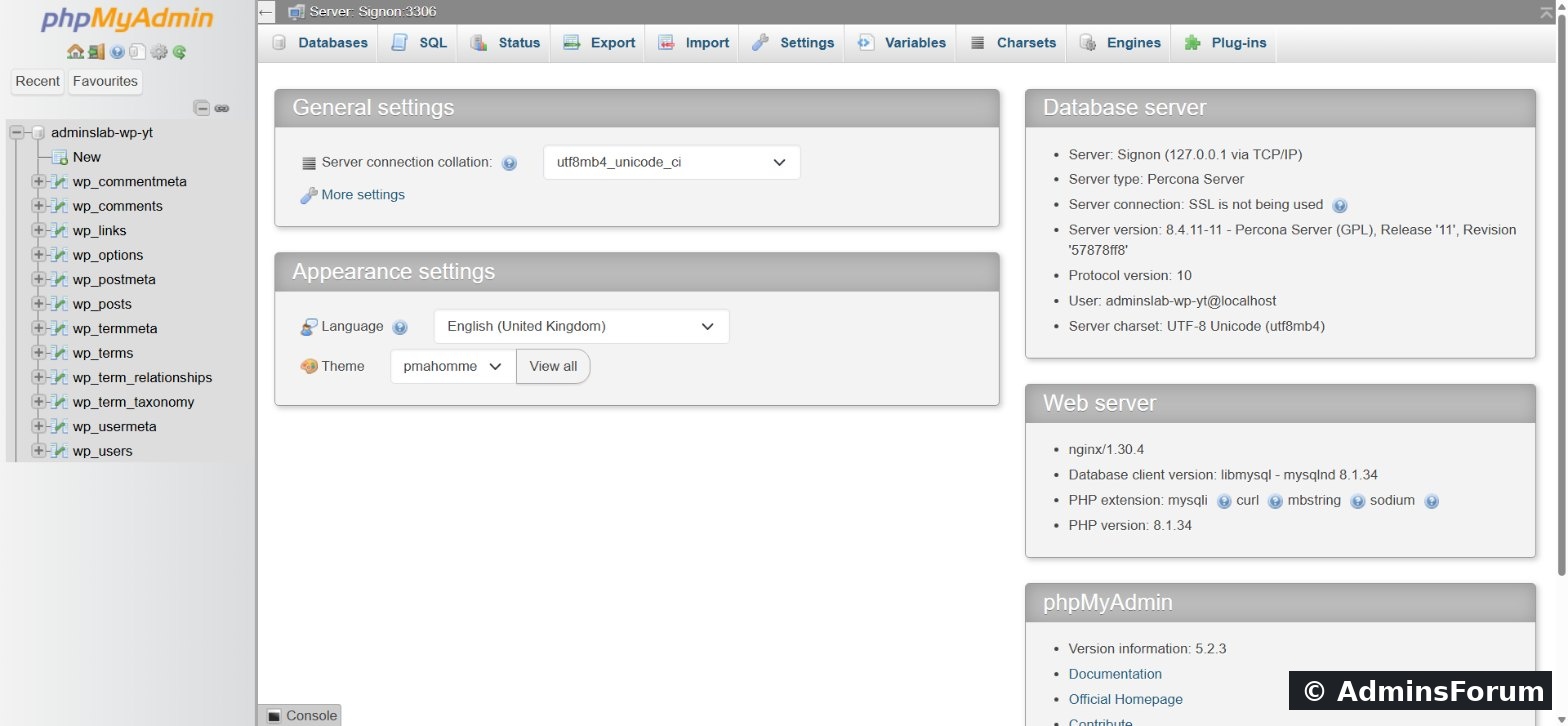Expand the wp_termmeta table node

pyautogui.click(x=38, y=328)
